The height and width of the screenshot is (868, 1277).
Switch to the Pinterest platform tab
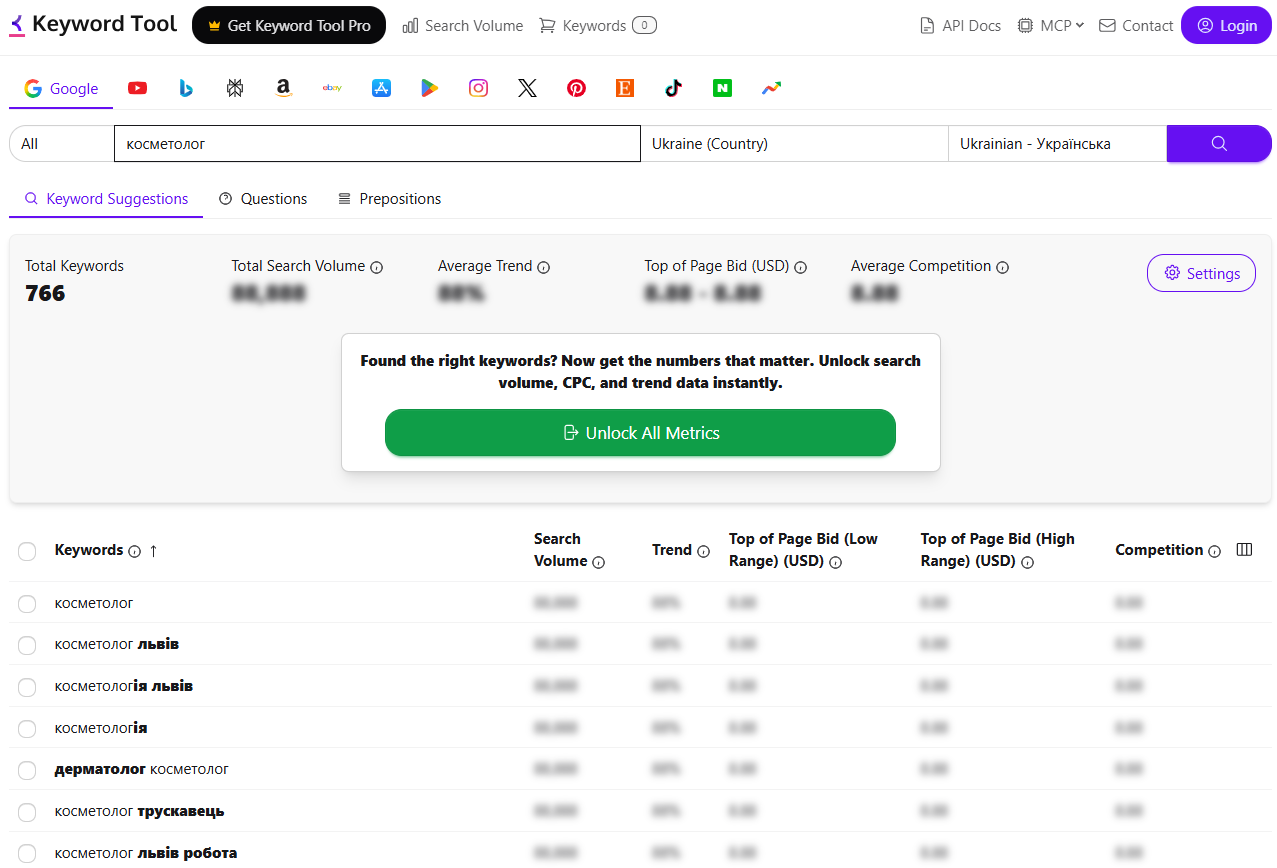pyautogui.click(x=576, y=88)
